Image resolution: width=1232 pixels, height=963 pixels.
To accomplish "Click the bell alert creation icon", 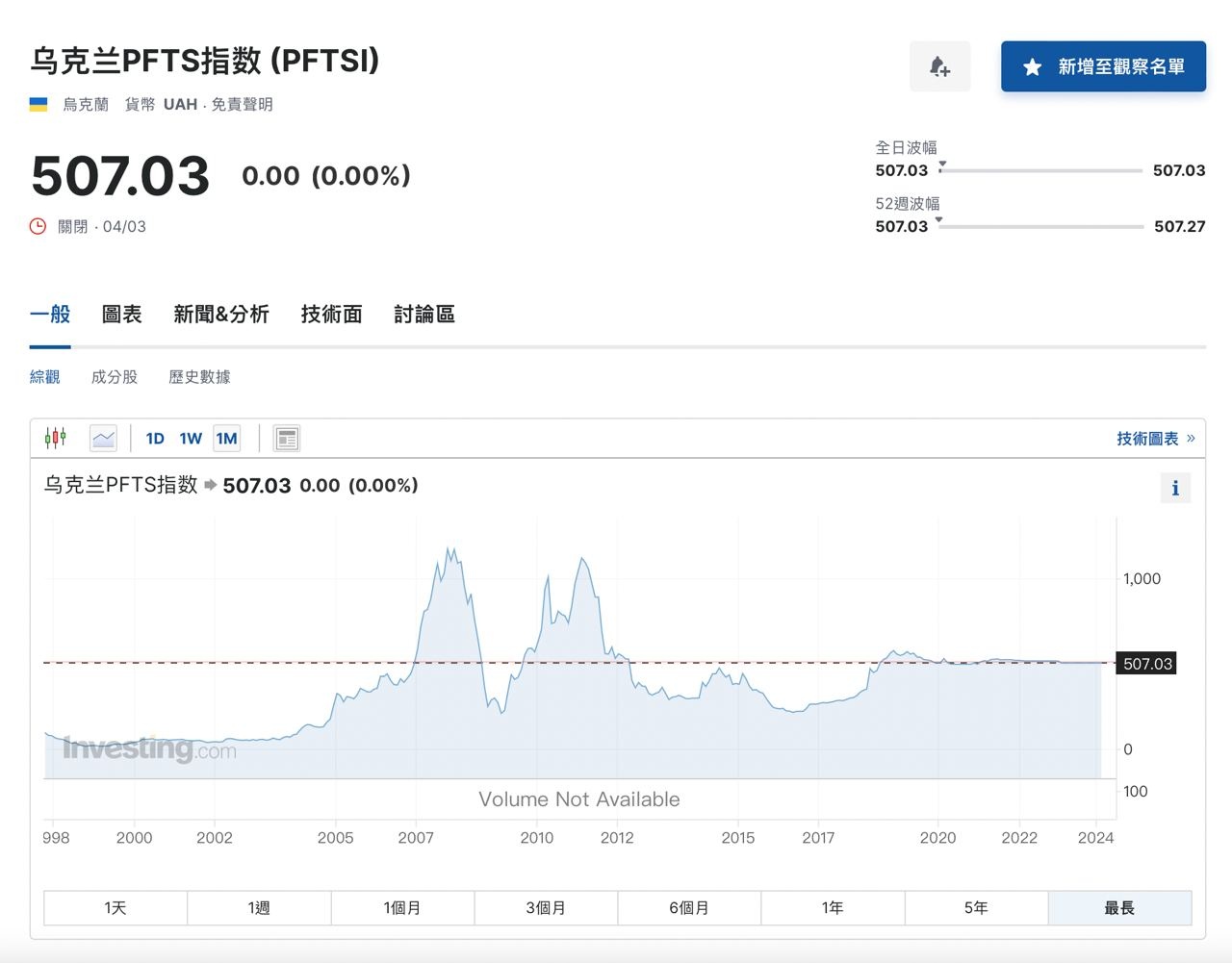I will coord(939,66).
